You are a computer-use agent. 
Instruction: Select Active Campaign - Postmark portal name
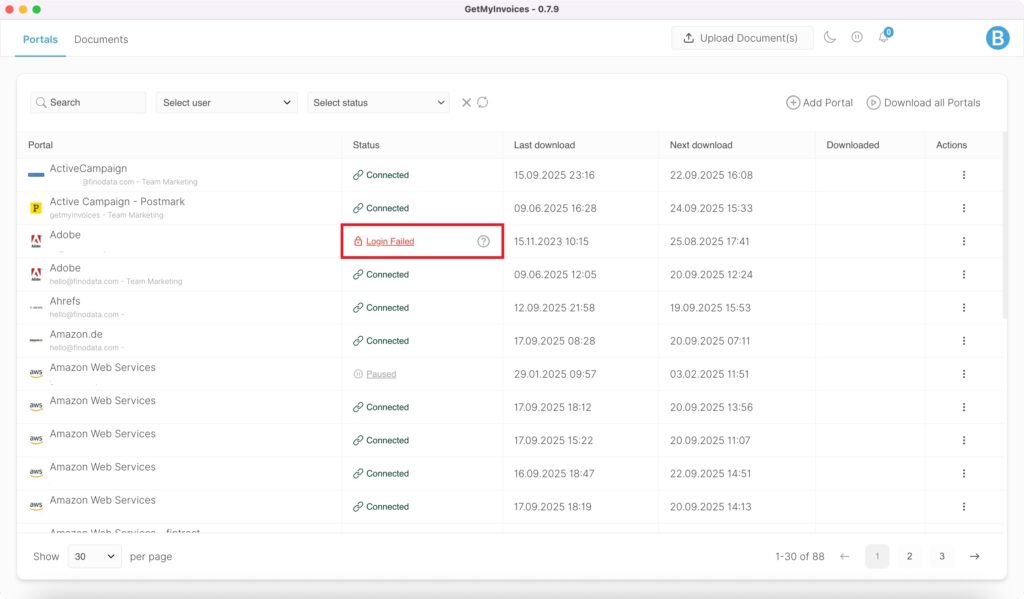click(x=117, y=202)
